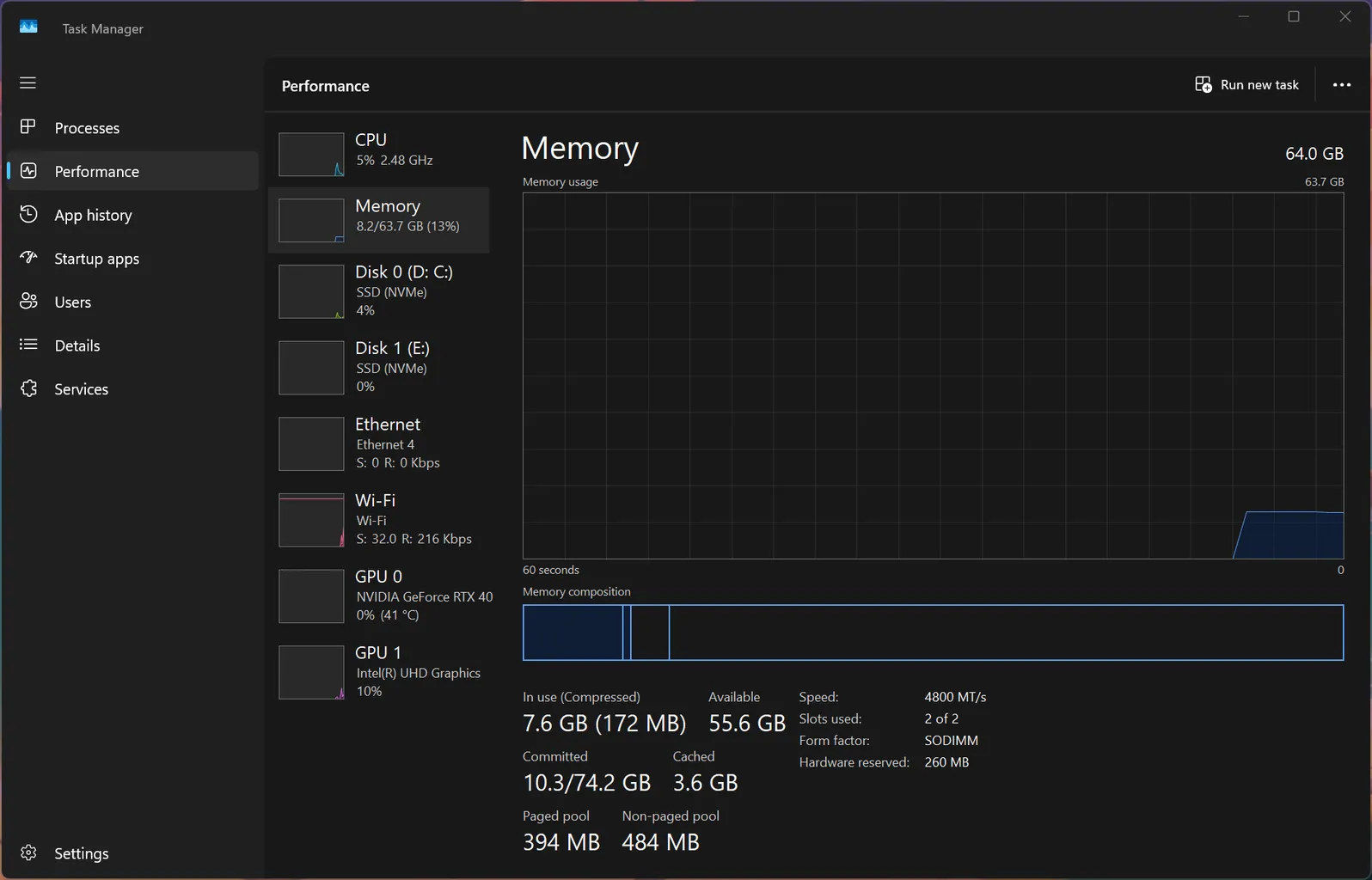
Task: Click the Startup apps gauge icon
Action: point(28,258)
